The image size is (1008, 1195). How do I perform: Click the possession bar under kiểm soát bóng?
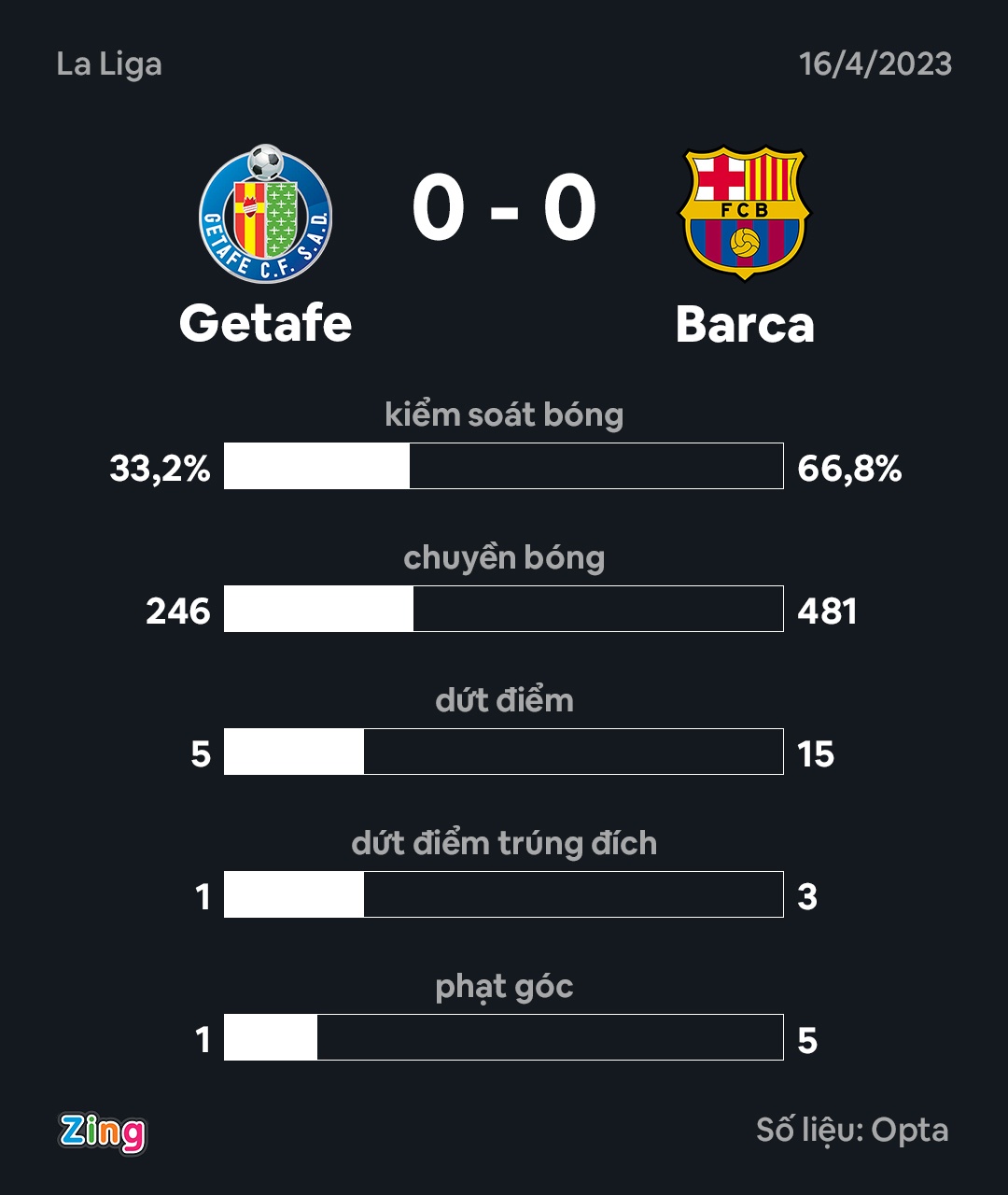[x=504, y=466]
